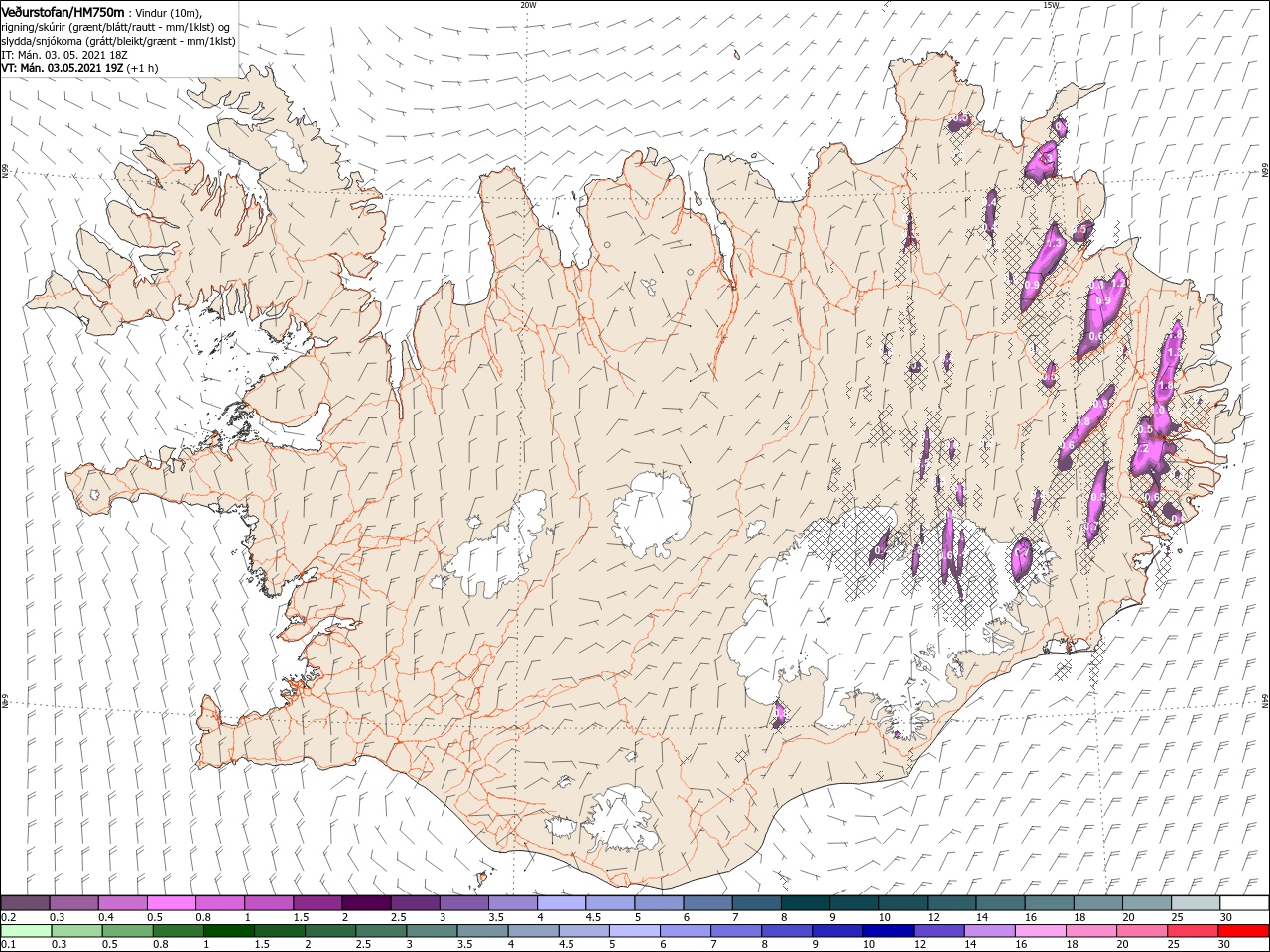Pick the bright red legend swatch labeled 30
The width and height of the screenshot is (1270, 952).
point(1243,931)
